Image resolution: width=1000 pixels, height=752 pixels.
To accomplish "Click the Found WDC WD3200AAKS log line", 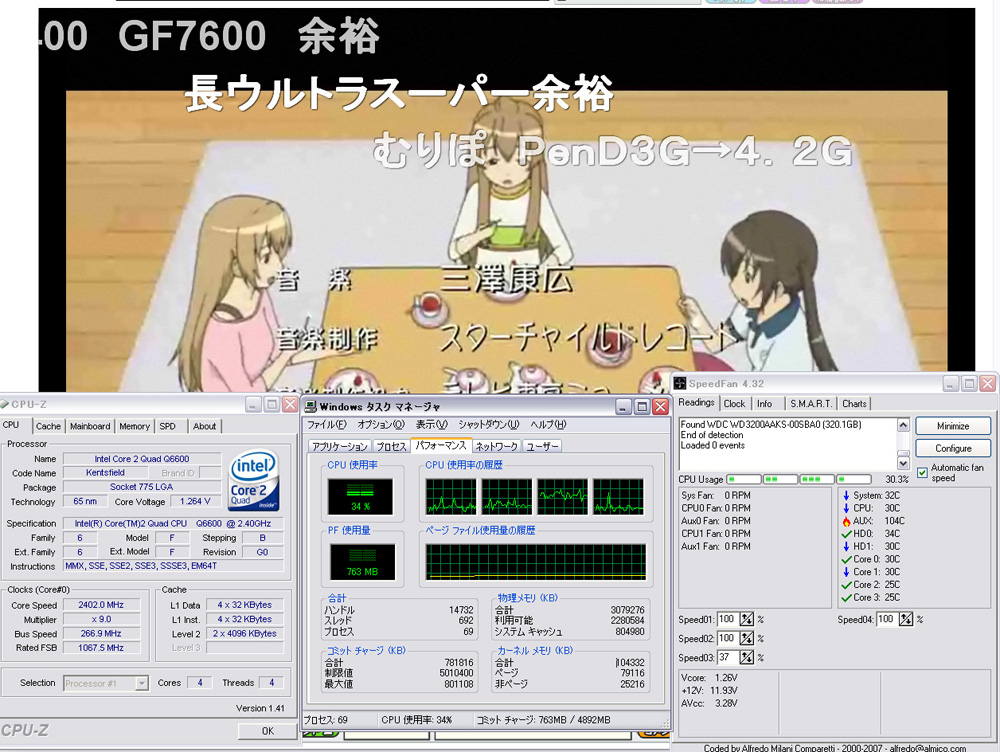I will [770, 424].
